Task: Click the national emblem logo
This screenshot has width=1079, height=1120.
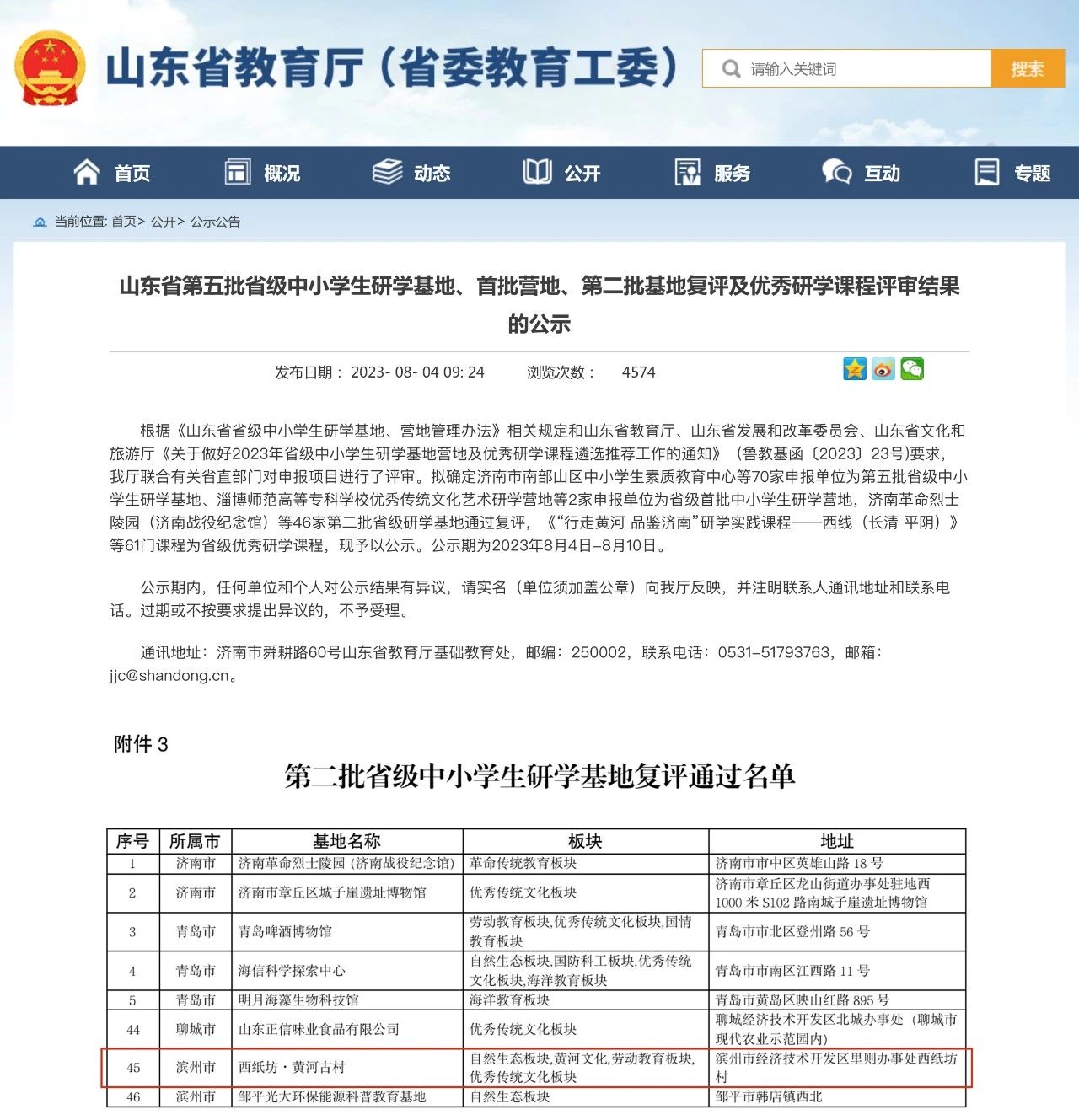Action: point(51,67)
